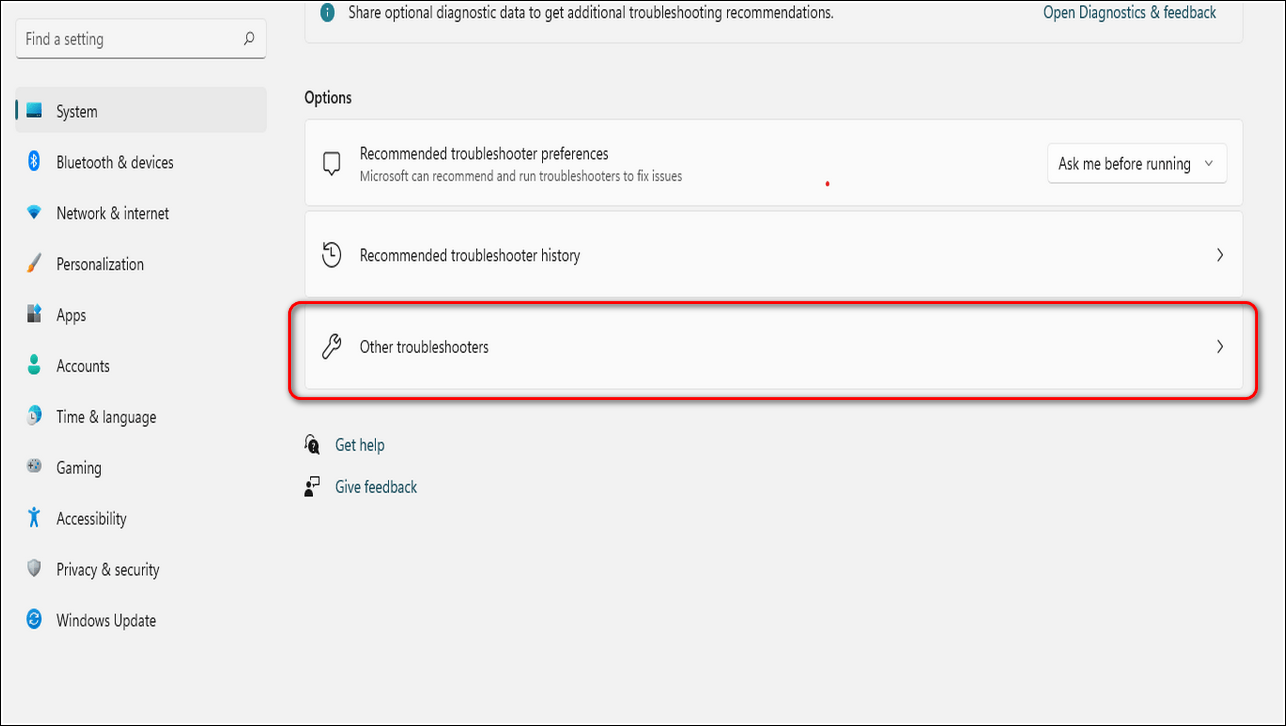Go to Accessibility settings page
The height and width of the screenshot is (726, 1286).
(x=91, y=518)
